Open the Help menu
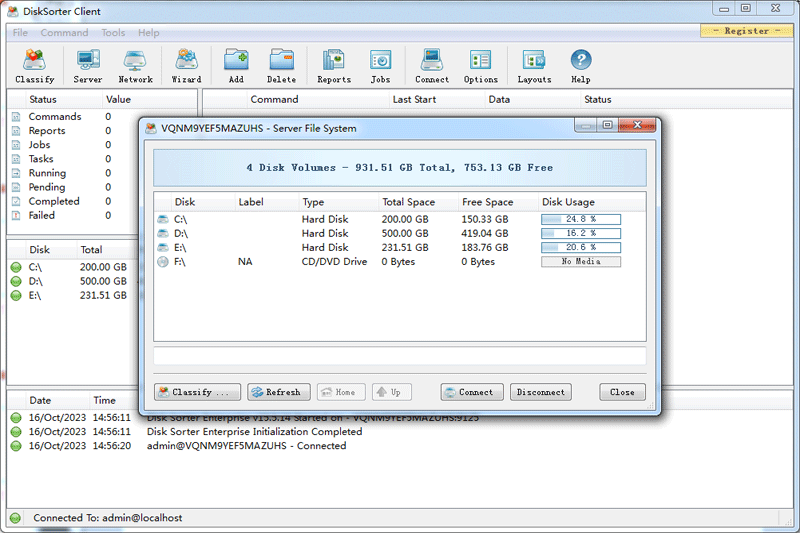 pos(148,33)
